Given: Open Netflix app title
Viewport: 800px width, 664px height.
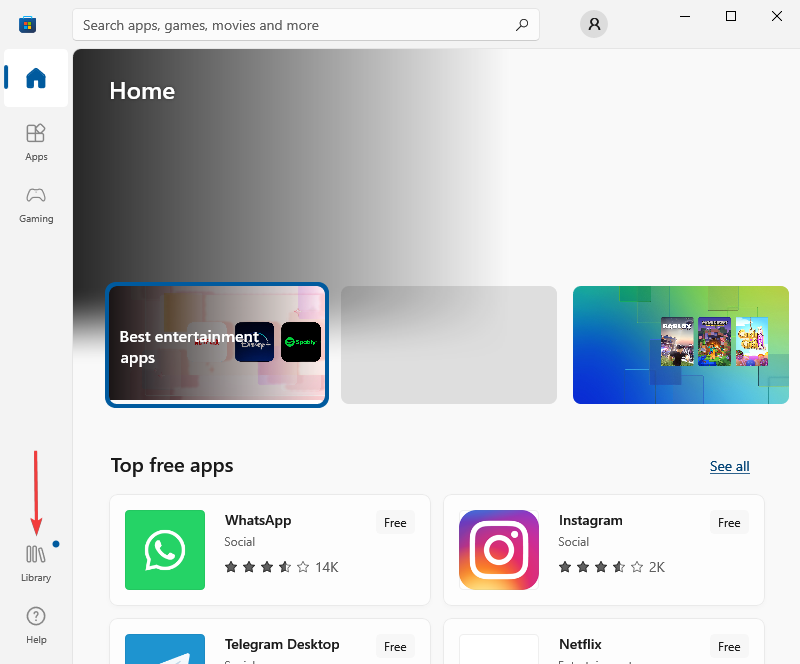Looking at the screenshot, I should pos(580,644).
